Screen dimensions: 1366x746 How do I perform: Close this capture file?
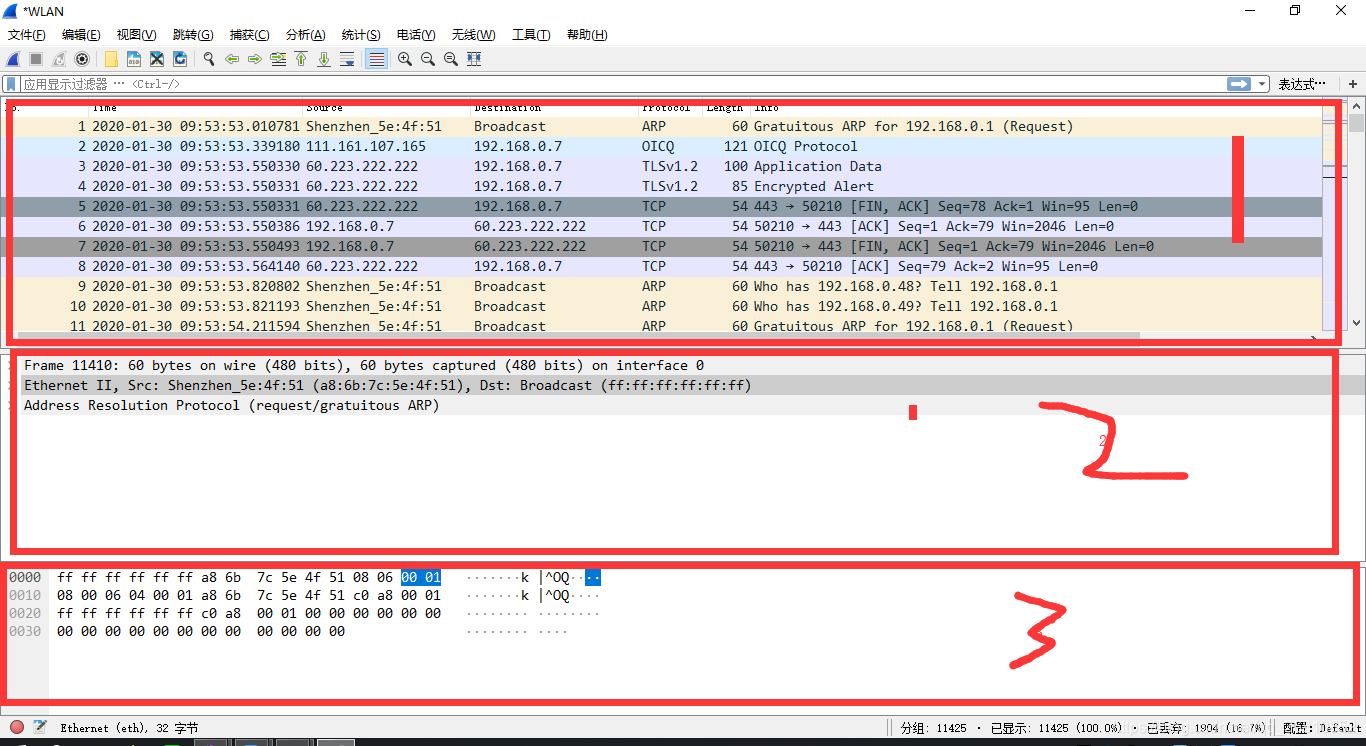point(157,59)
